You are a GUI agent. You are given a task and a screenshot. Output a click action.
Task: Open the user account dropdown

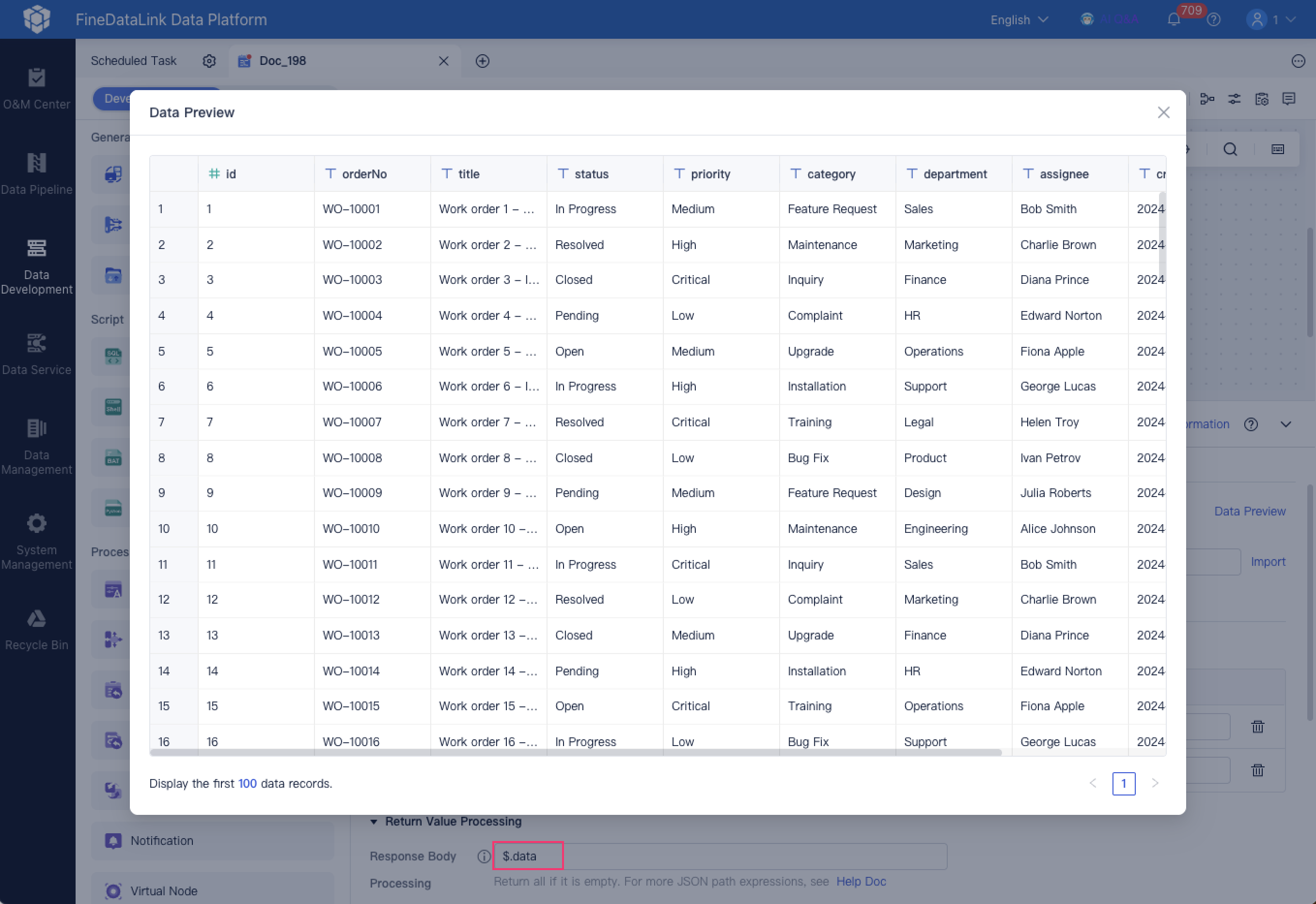1270,20
